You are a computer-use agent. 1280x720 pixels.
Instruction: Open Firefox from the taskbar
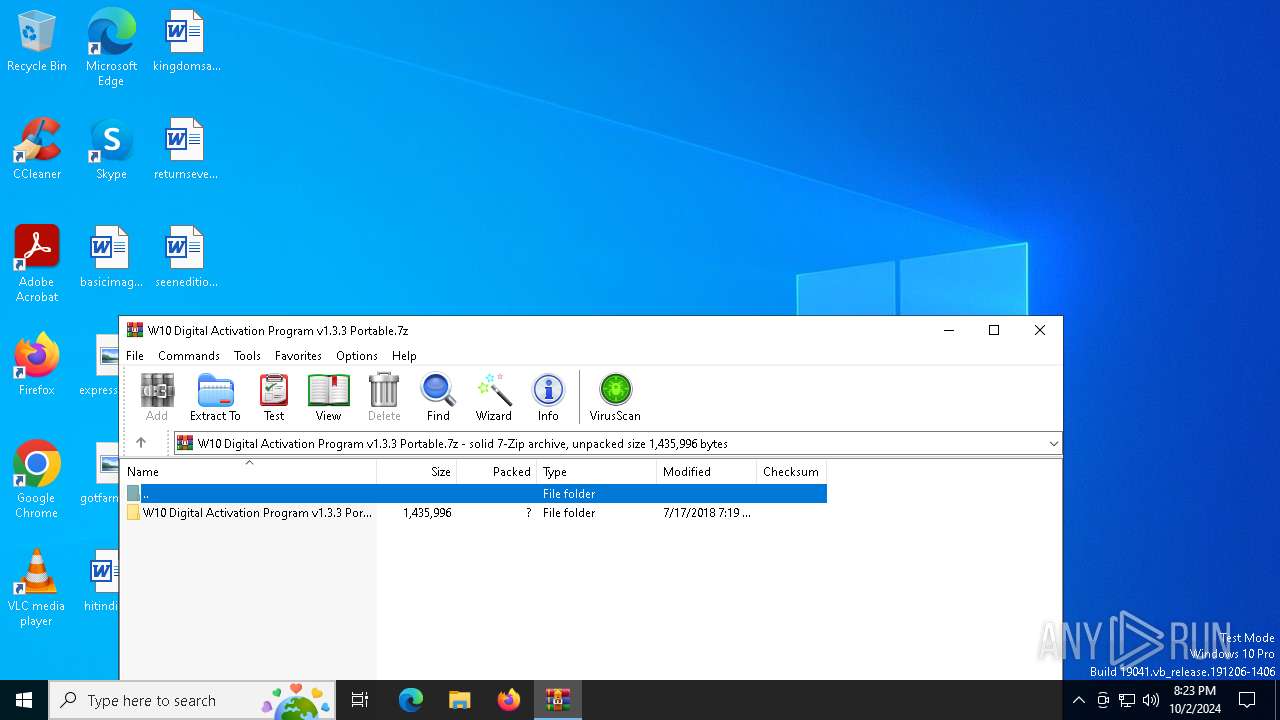pos(509,700)
